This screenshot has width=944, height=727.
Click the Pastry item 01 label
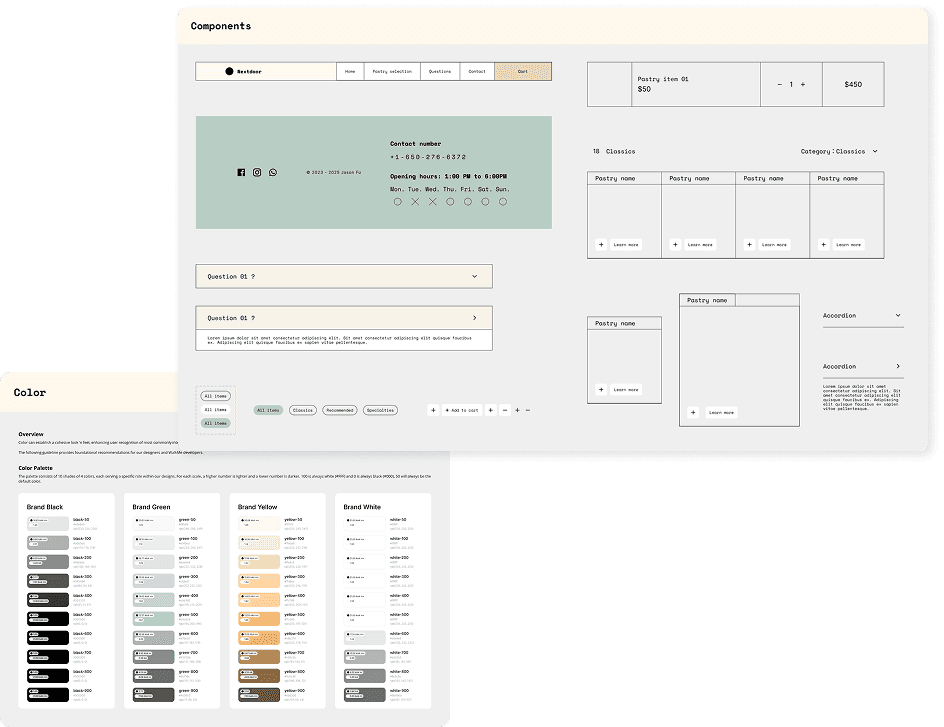pos(663,79)
